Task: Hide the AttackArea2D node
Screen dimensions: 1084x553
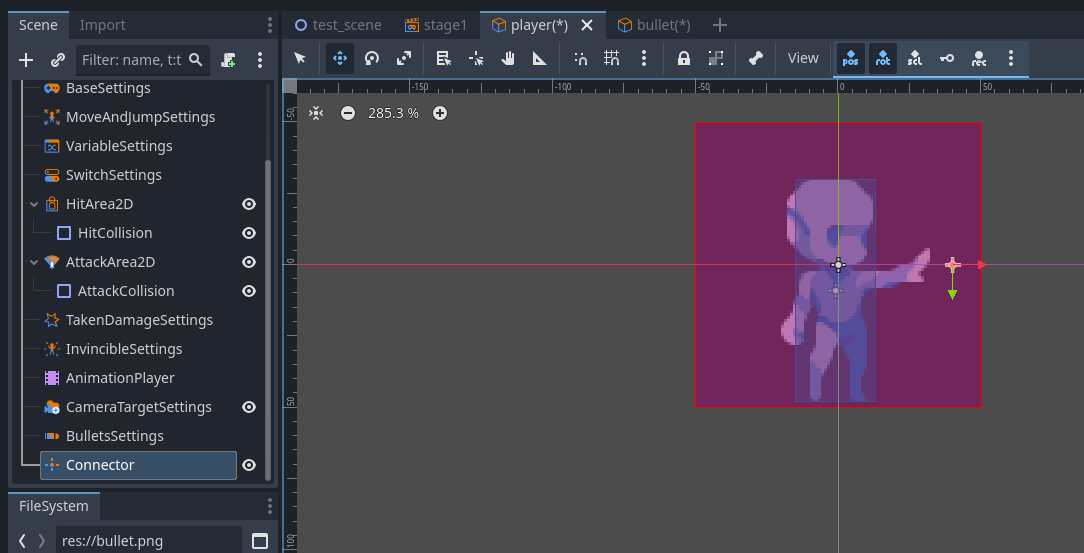Action: point(249,262)
